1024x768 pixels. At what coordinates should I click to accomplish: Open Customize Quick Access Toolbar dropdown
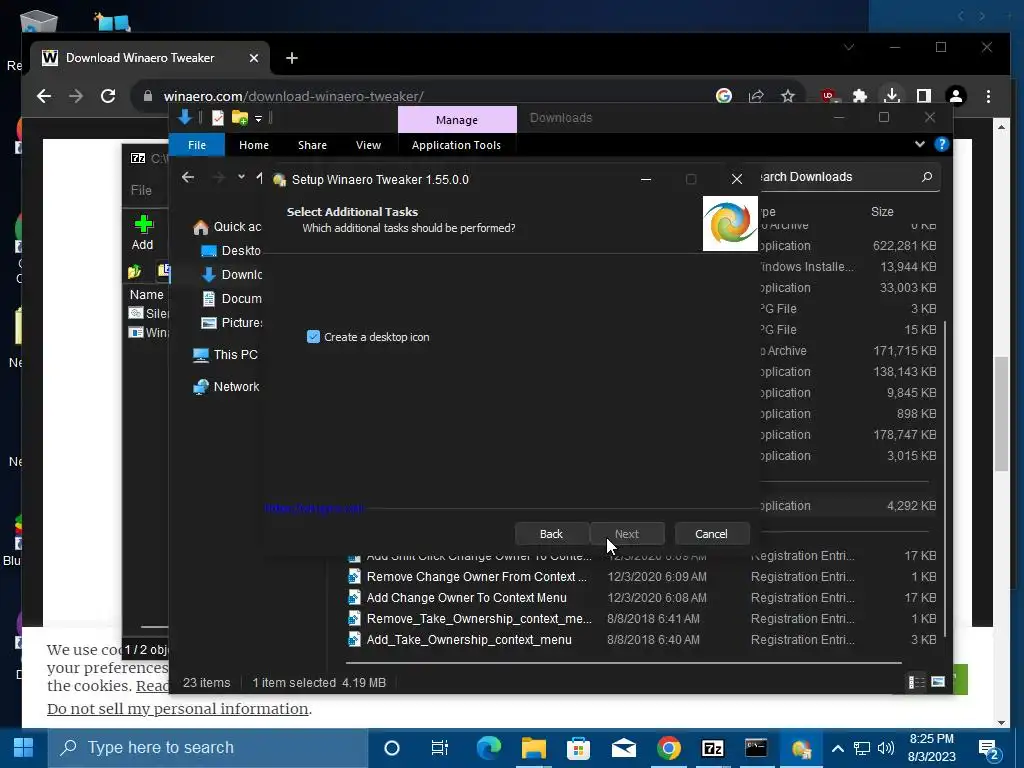pos(259,119)
